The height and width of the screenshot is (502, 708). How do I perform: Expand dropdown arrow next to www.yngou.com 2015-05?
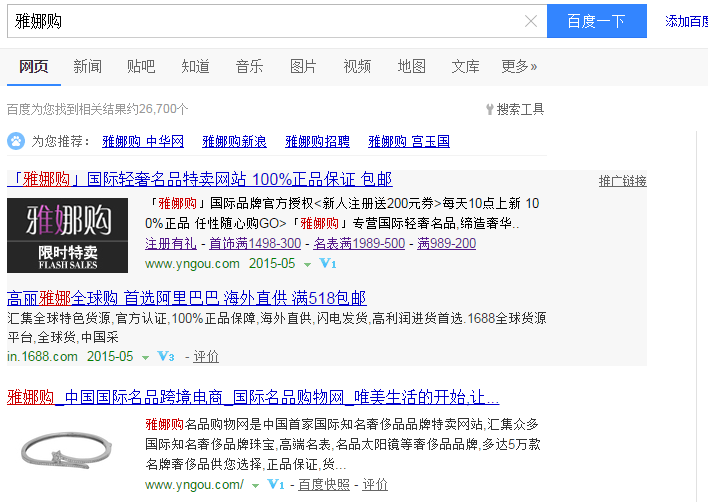point(308,265)
